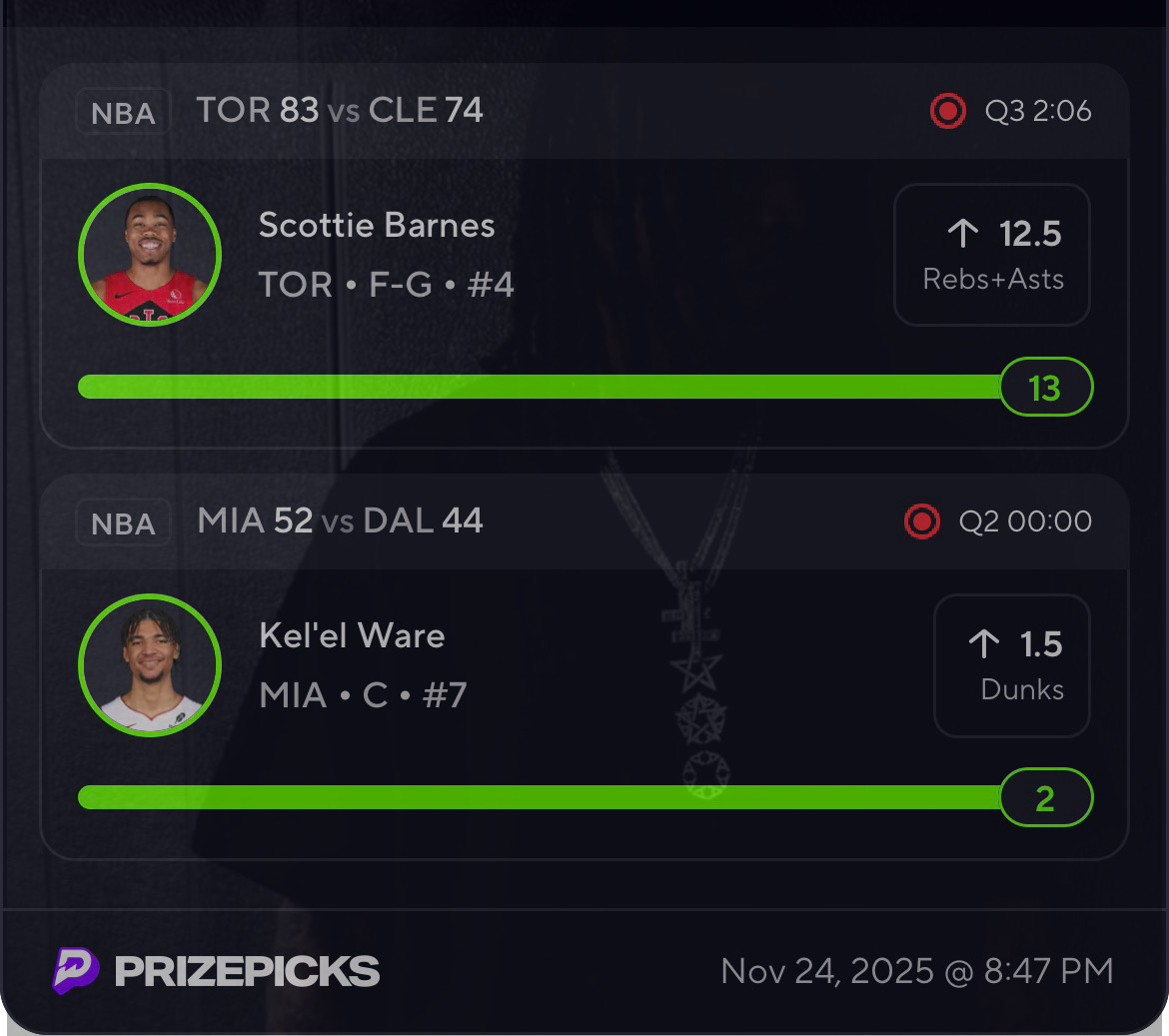Click the NBA badge on the Heat game

click(123, 522)
